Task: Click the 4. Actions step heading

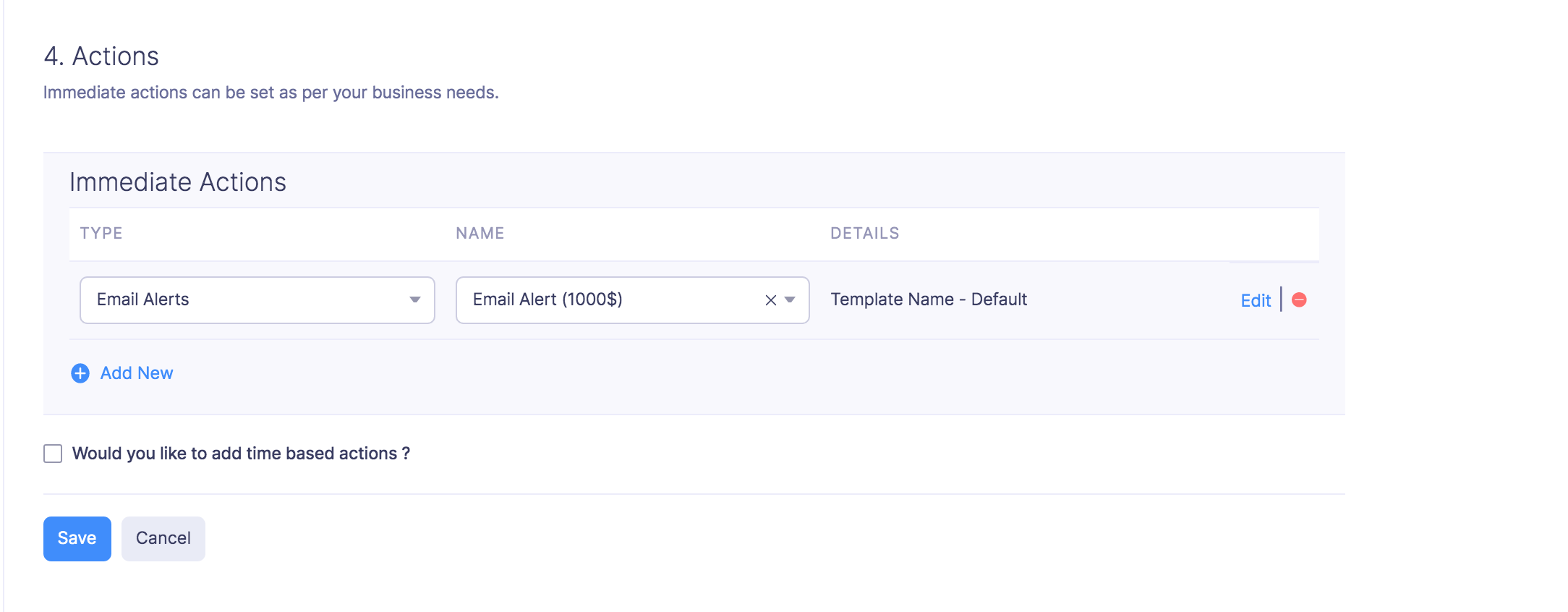Action: pos(101,56)
